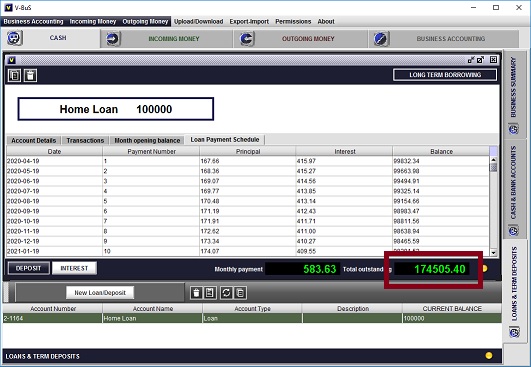
Task: Click the payment schedule scrollbar down arrow
Action: coord(493,252)
